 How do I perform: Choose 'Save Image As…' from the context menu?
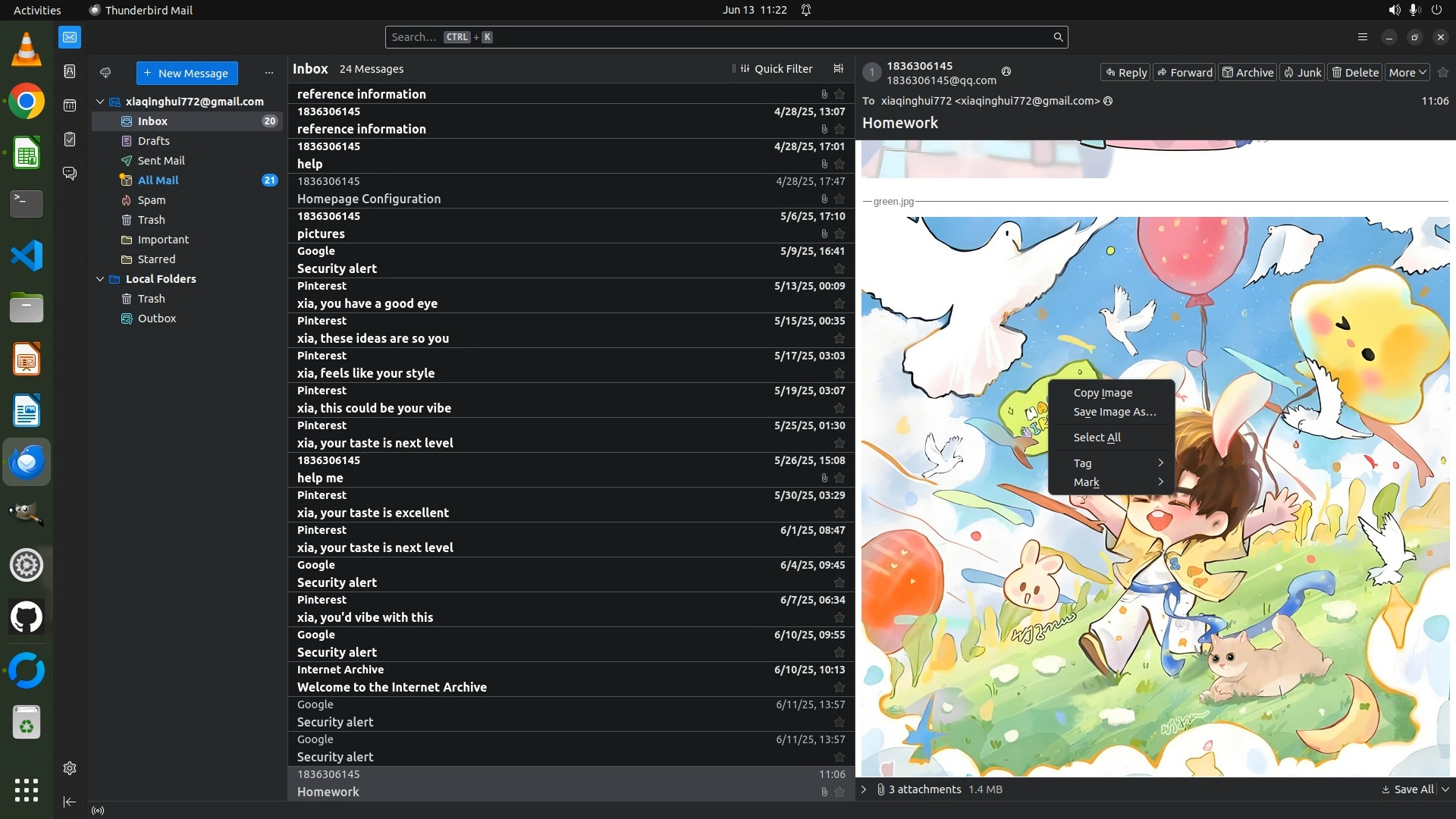(x=1114, y=412)
